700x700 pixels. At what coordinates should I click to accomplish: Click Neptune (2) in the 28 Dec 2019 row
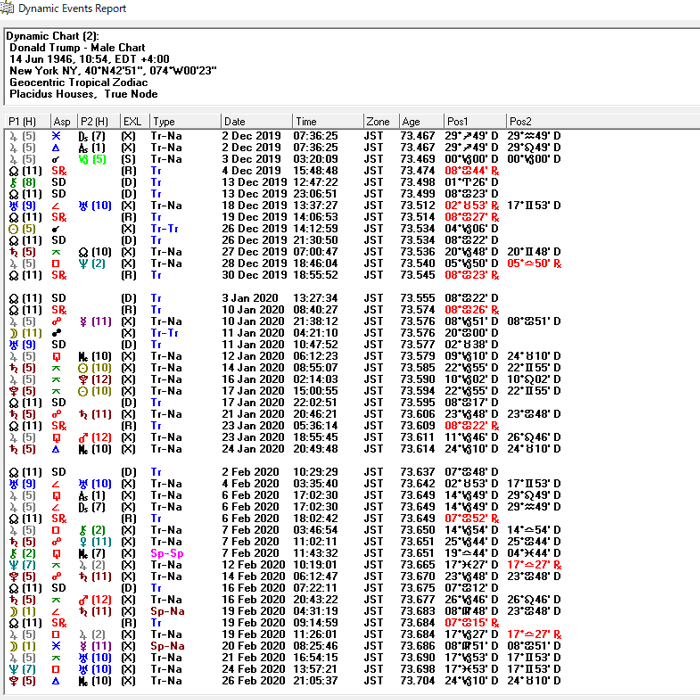[92, 264]
